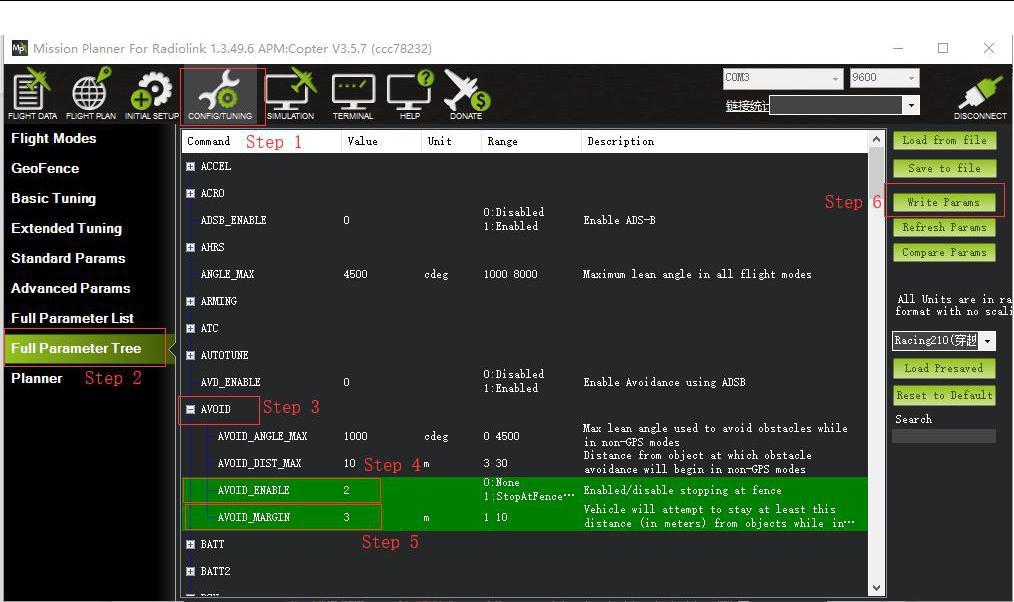Select Basic Tuning in sidebar
The width and height of the screenshot is (1014, 602).
(x=53, y=199)
